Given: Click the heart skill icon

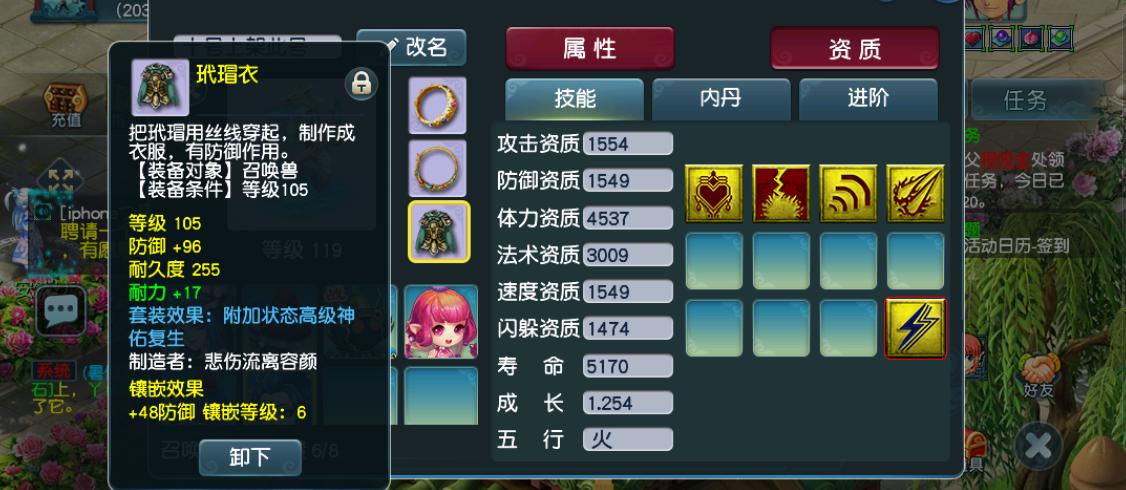Looking at the screenshot, I should click(x=714, y=193).
